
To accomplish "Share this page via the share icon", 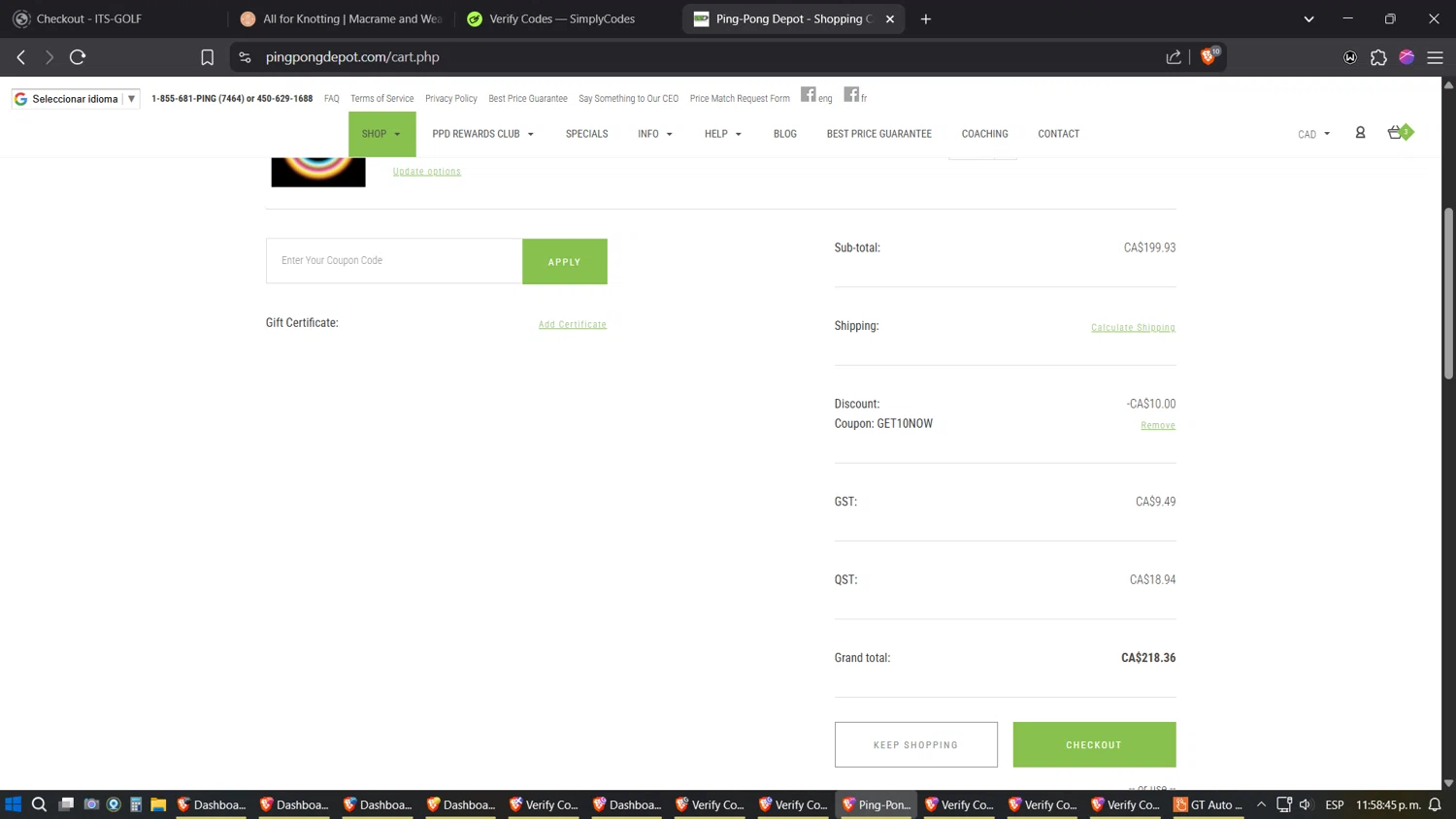I will tap(1174, 57).
